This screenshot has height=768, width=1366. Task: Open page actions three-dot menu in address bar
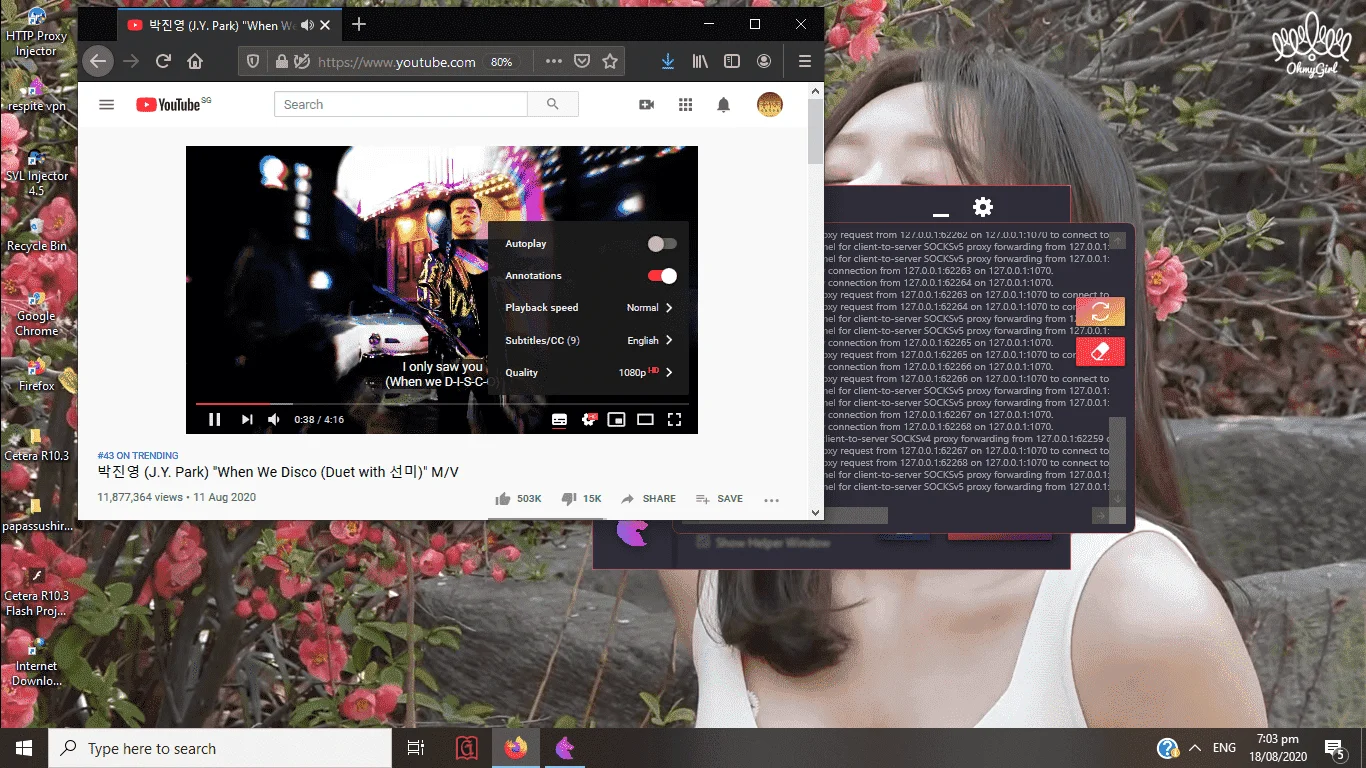point(553,62)
